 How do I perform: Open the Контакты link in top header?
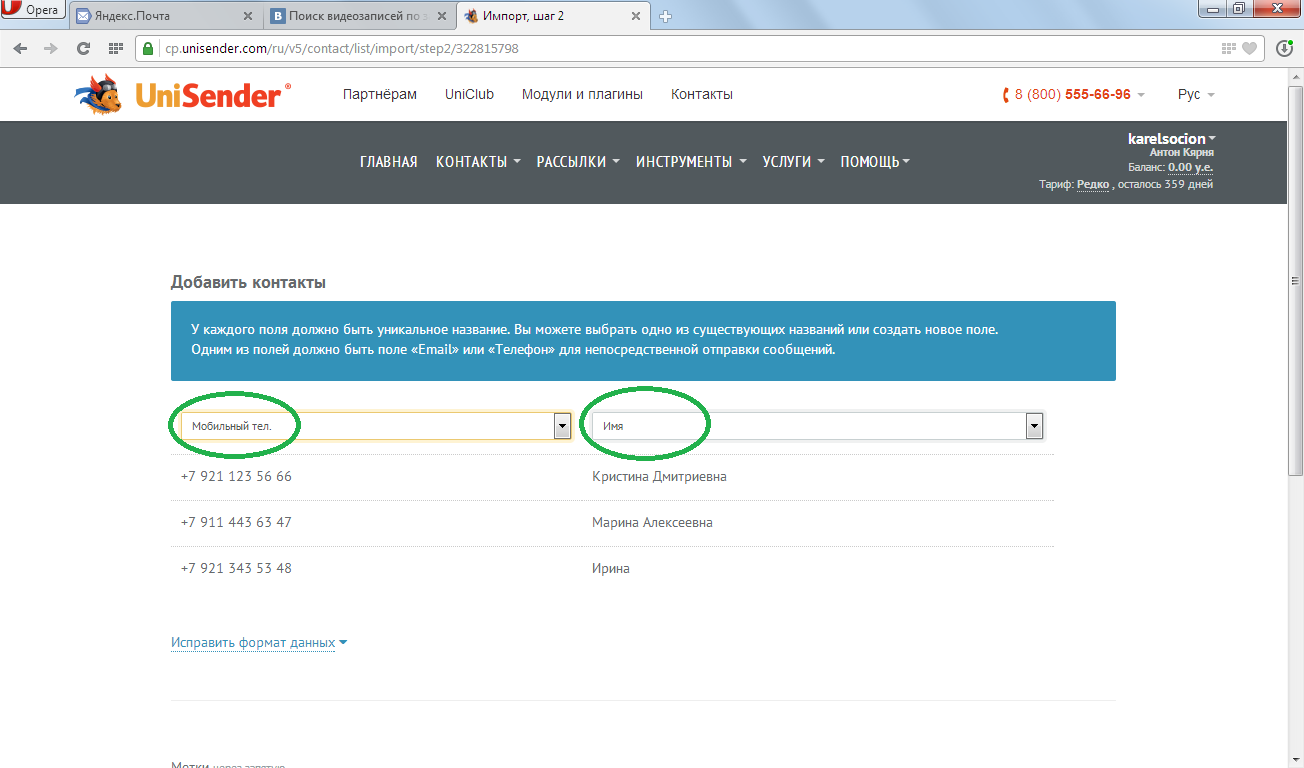click(702, 95)
